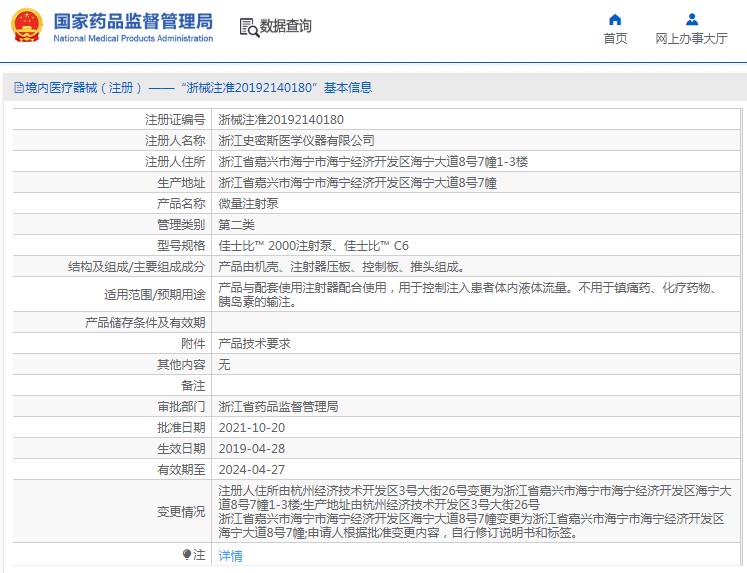Click the 注册人住所 row label
The image size is (747, 573).
175,161
